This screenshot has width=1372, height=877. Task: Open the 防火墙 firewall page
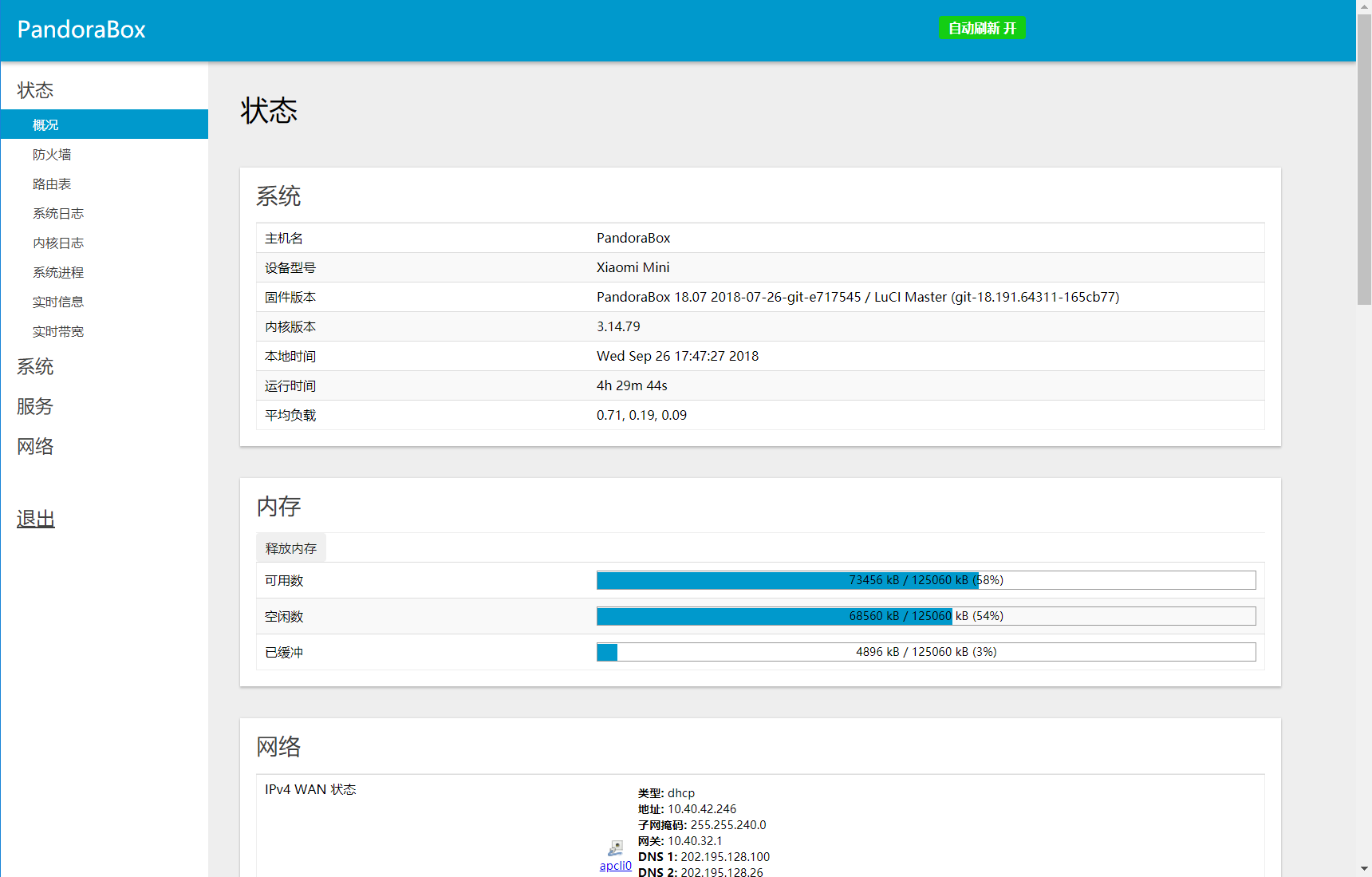[52, 155]
